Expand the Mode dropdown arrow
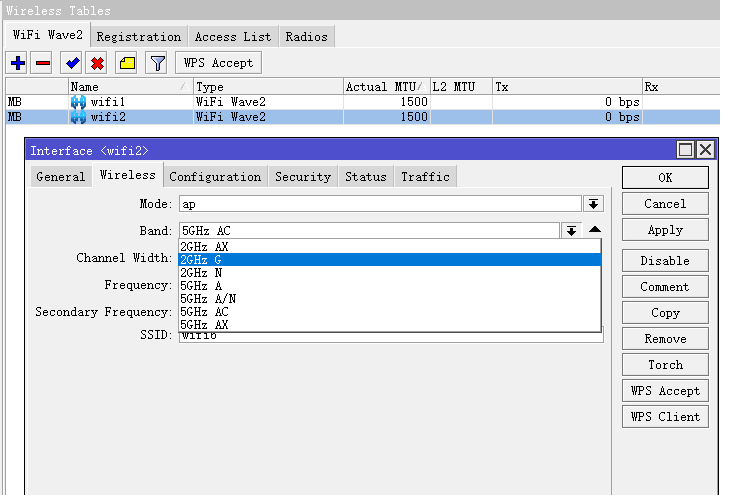Viewport: 729px width, 496px height. click(x=594, y=204)
